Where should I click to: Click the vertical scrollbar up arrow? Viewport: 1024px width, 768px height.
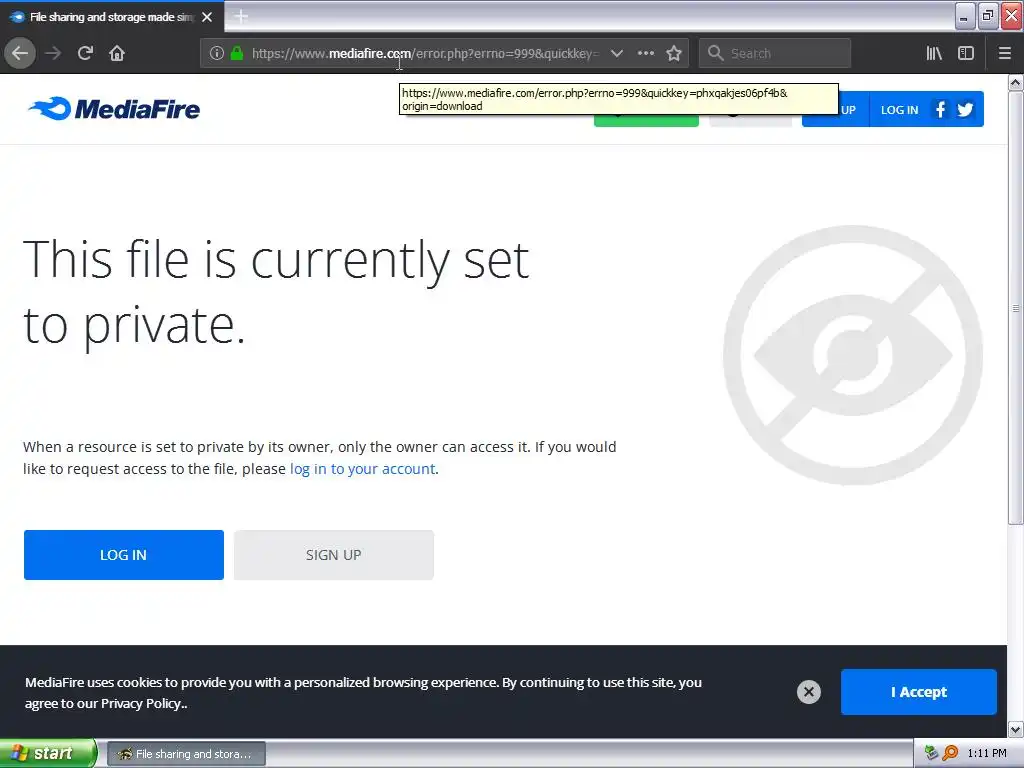1016,83
